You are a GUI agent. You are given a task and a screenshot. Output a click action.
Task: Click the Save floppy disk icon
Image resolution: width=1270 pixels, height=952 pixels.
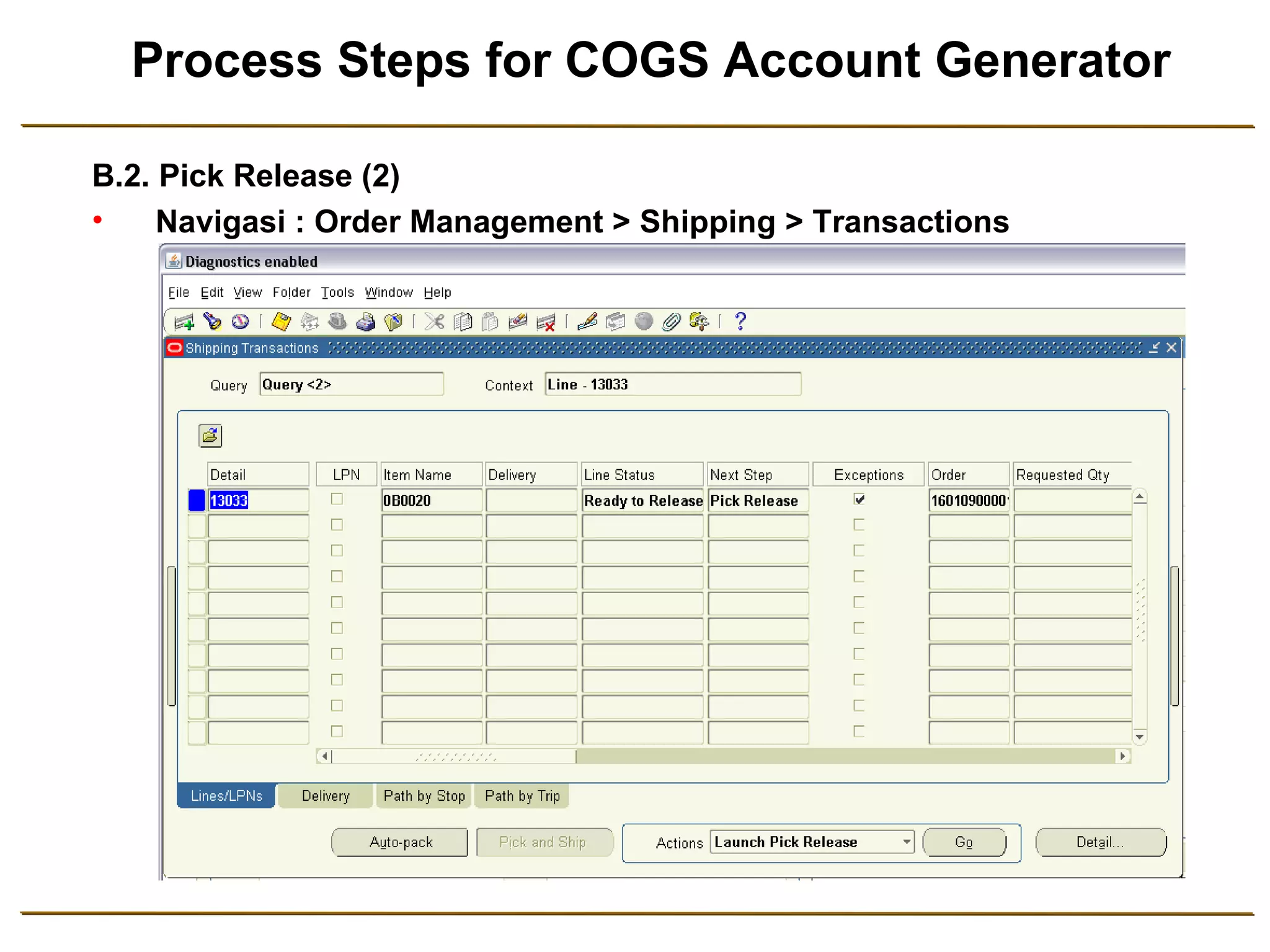point(282,322)
